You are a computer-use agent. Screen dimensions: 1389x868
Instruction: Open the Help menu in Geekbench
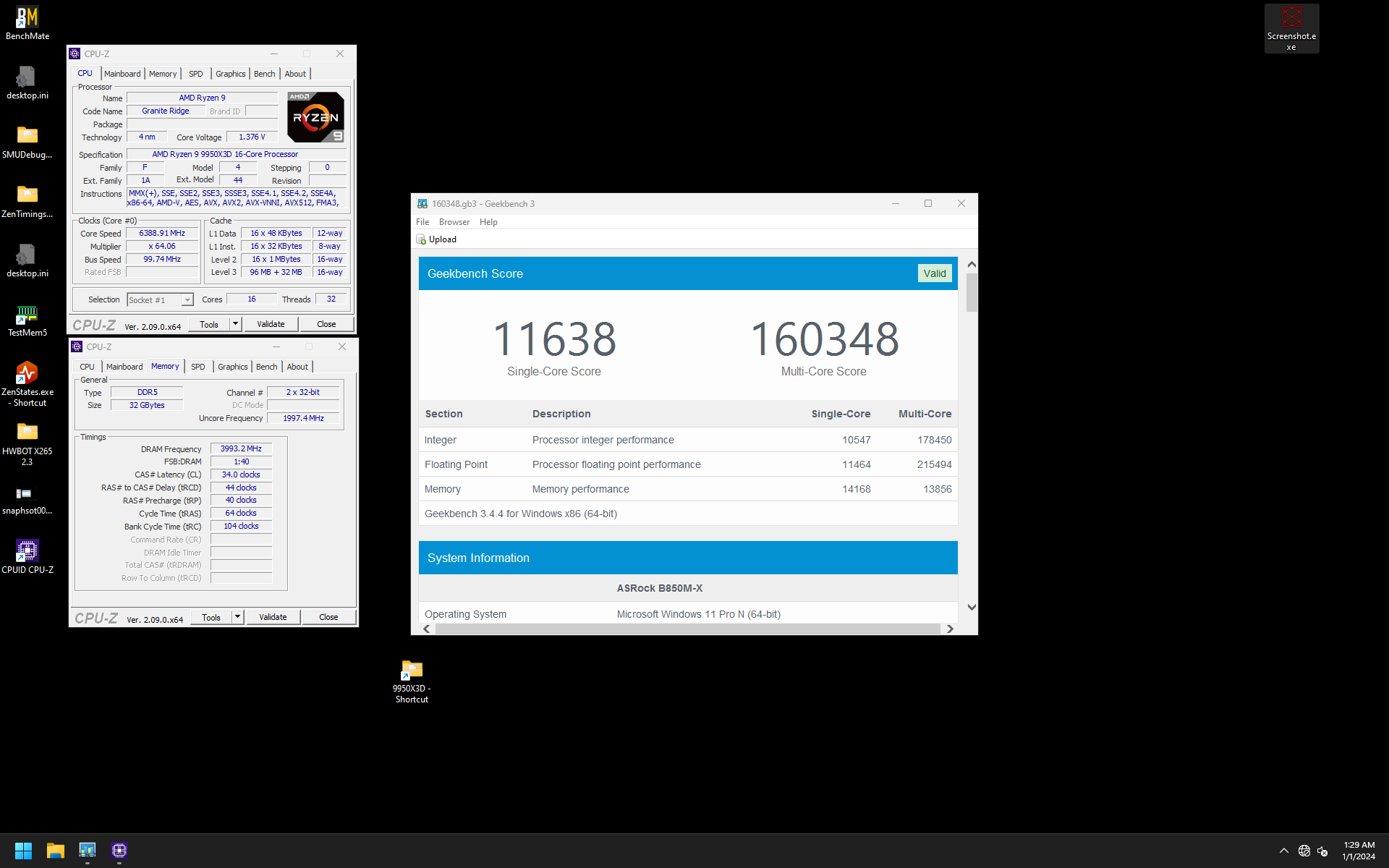click(488, 222)
